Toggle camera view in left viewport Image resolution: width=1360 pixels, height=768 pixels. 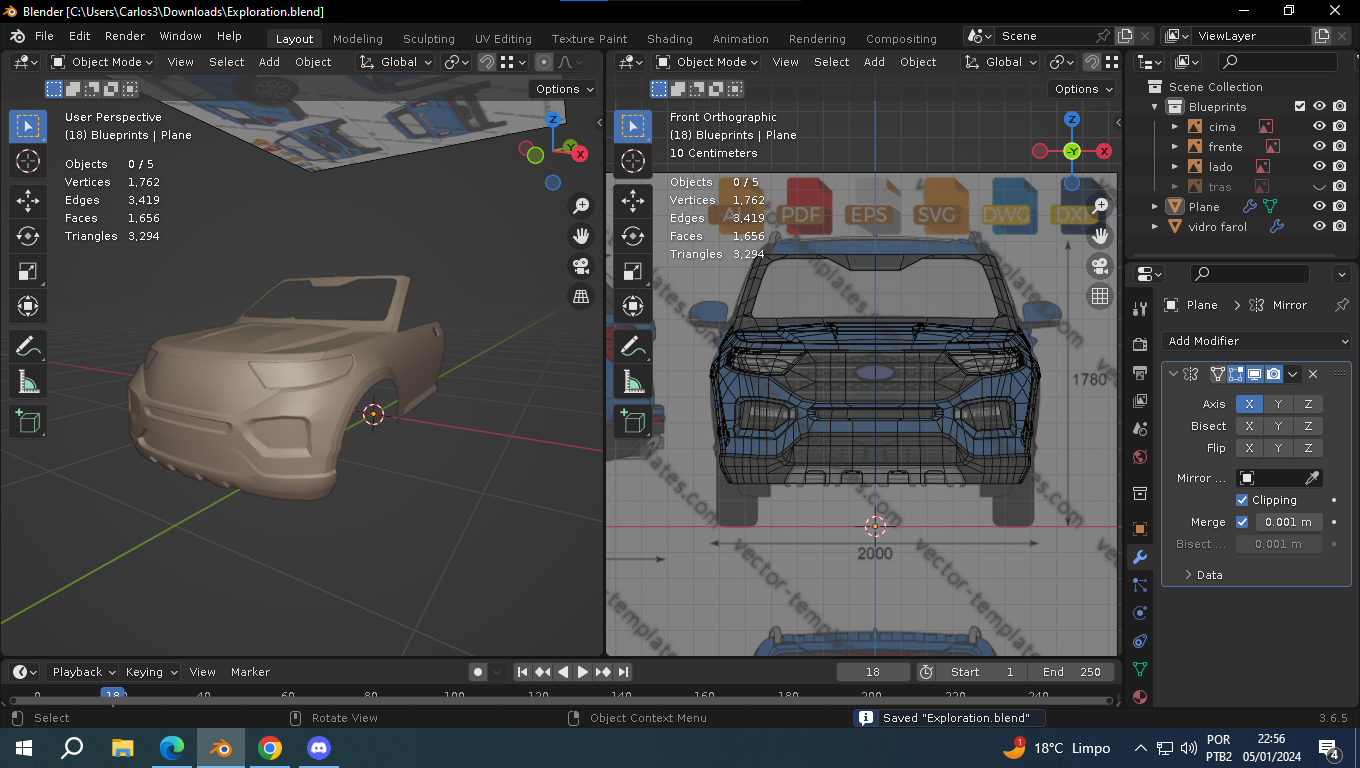pyautogui.click(x=580, y=266)
